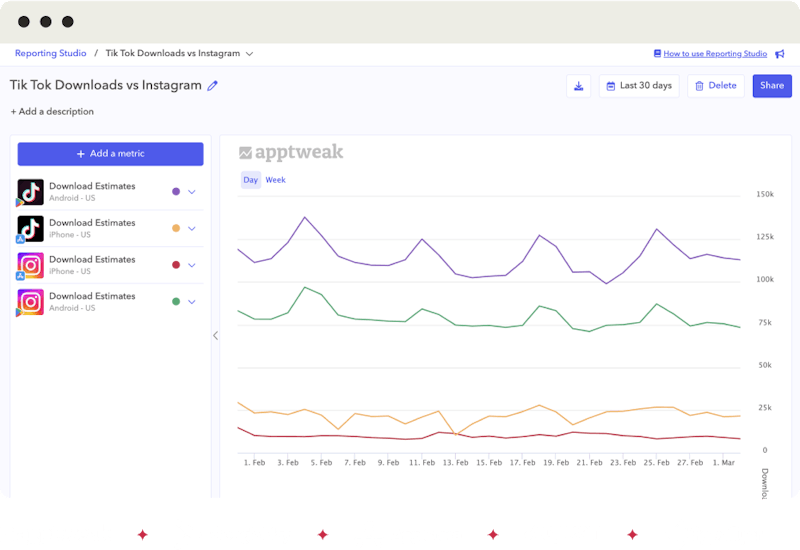
Task: Collapse the metrics sidebar with the arrow handle
Action: pos(215,336)
